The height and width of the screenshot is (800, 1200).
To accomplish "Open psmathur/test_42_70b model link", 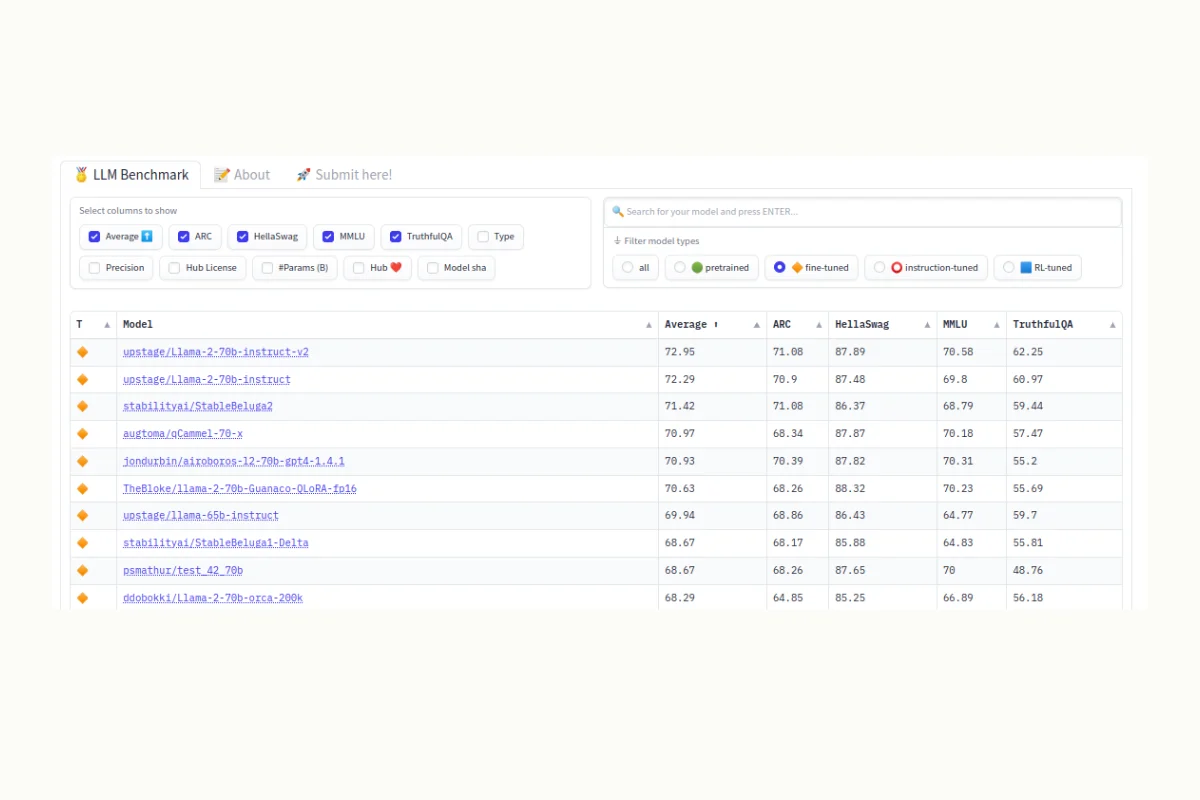I will (x=183, y=571).
